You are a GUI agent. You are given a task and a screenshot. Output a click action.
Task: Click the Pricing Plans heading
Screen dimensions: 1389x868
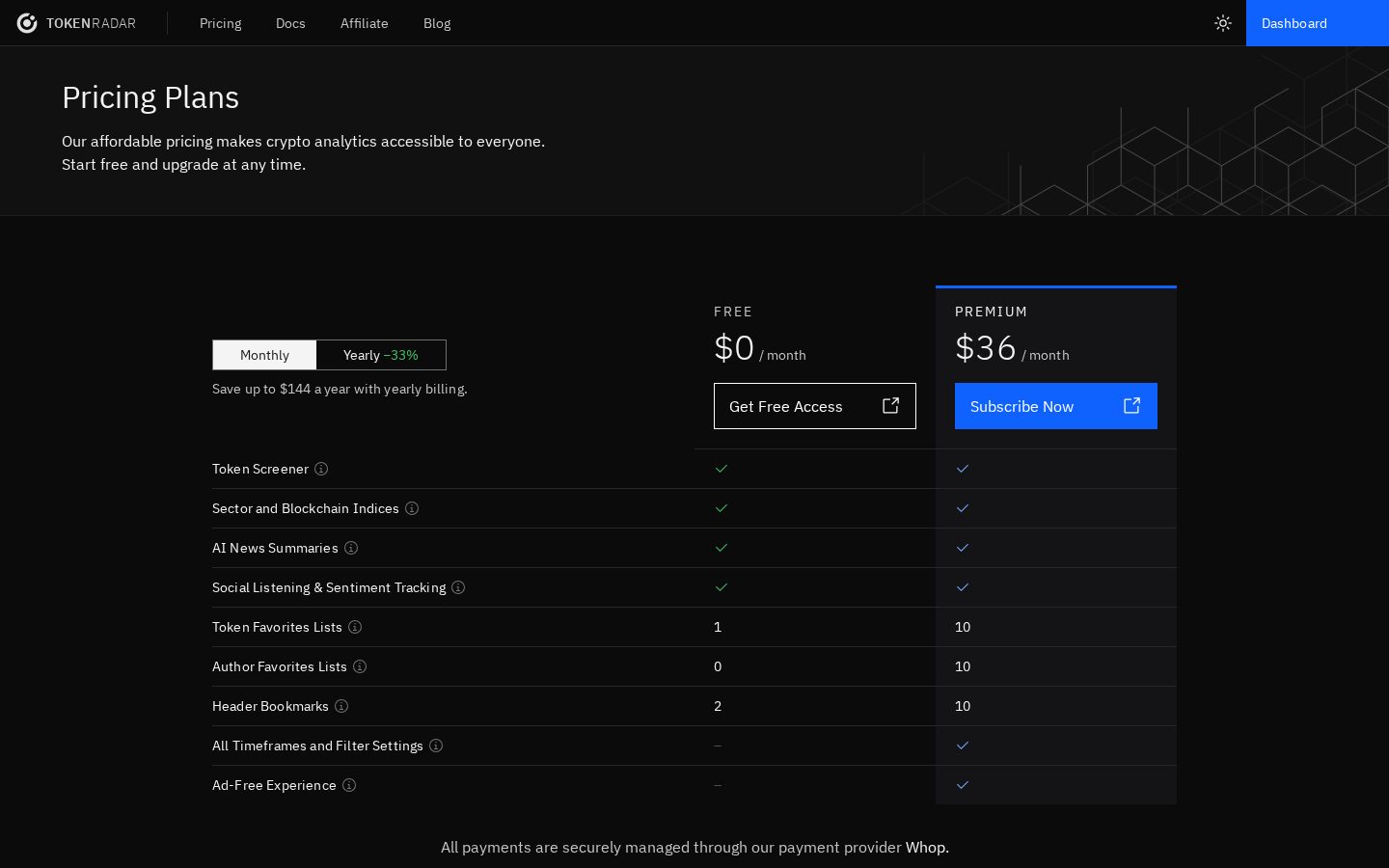coord(150,97)
